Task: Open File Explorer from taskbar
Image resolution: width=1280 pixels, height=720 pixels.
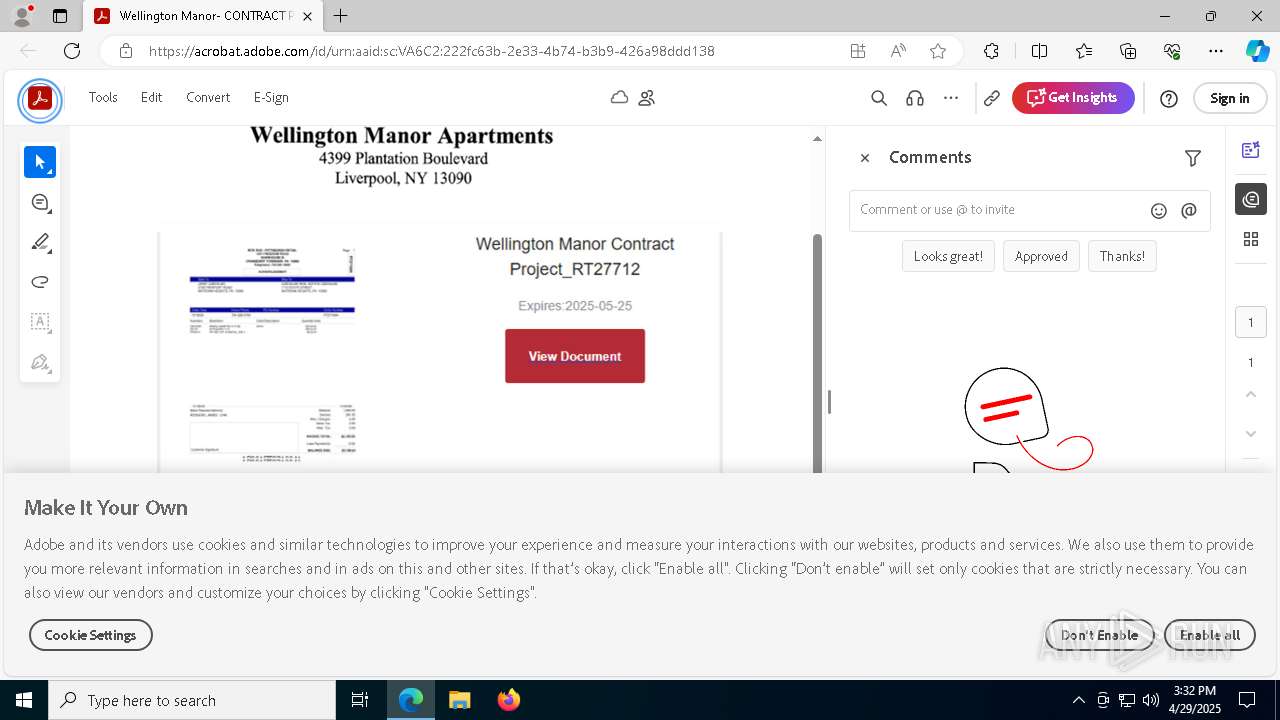Action: tap(460, 700)
